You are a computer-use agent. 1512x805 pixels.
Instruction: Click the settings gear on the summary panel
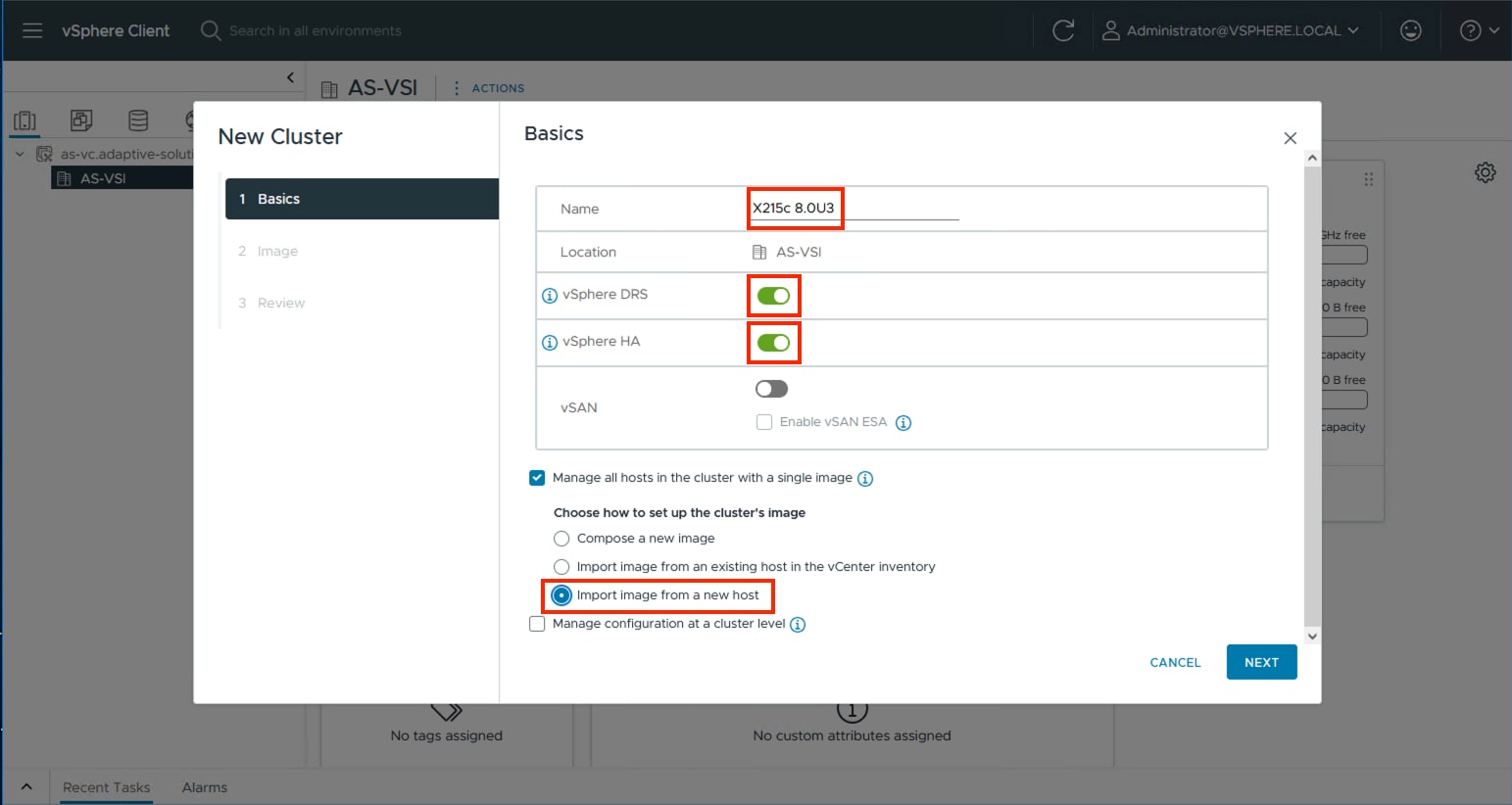pos(1486,172)
